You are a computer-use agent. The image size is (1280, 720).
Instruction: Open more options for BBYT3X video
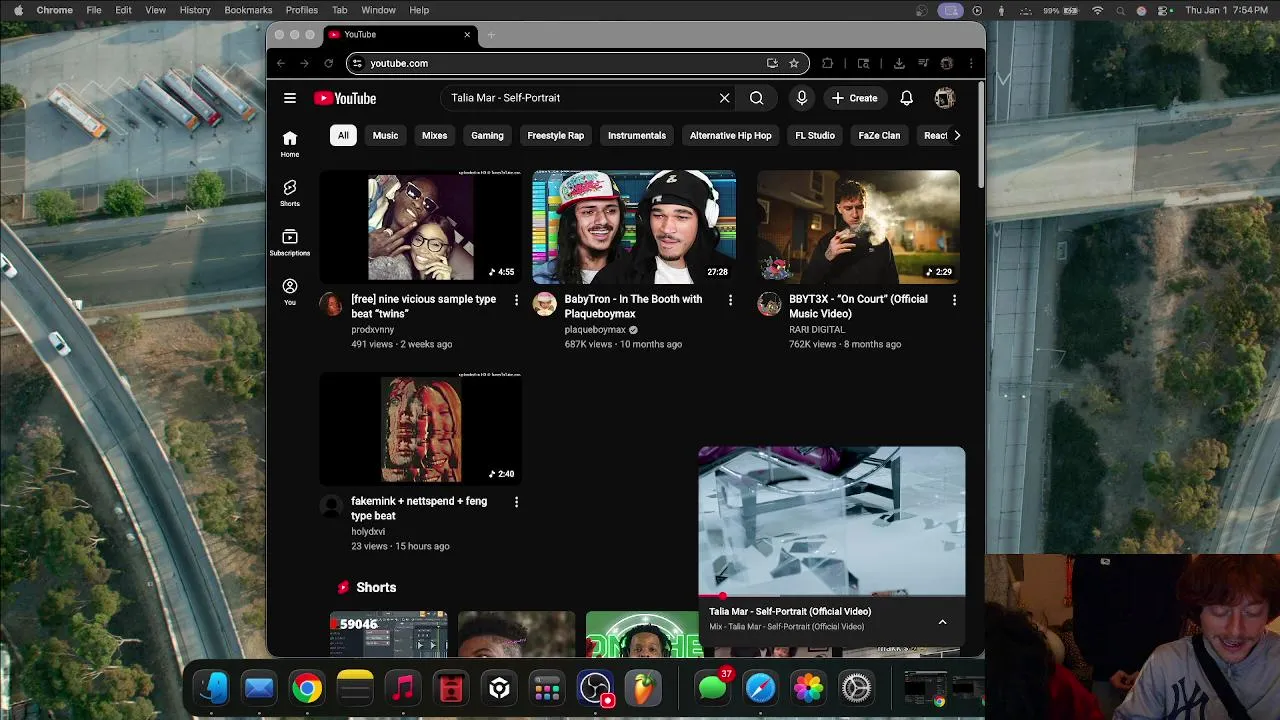pos(954,300)
